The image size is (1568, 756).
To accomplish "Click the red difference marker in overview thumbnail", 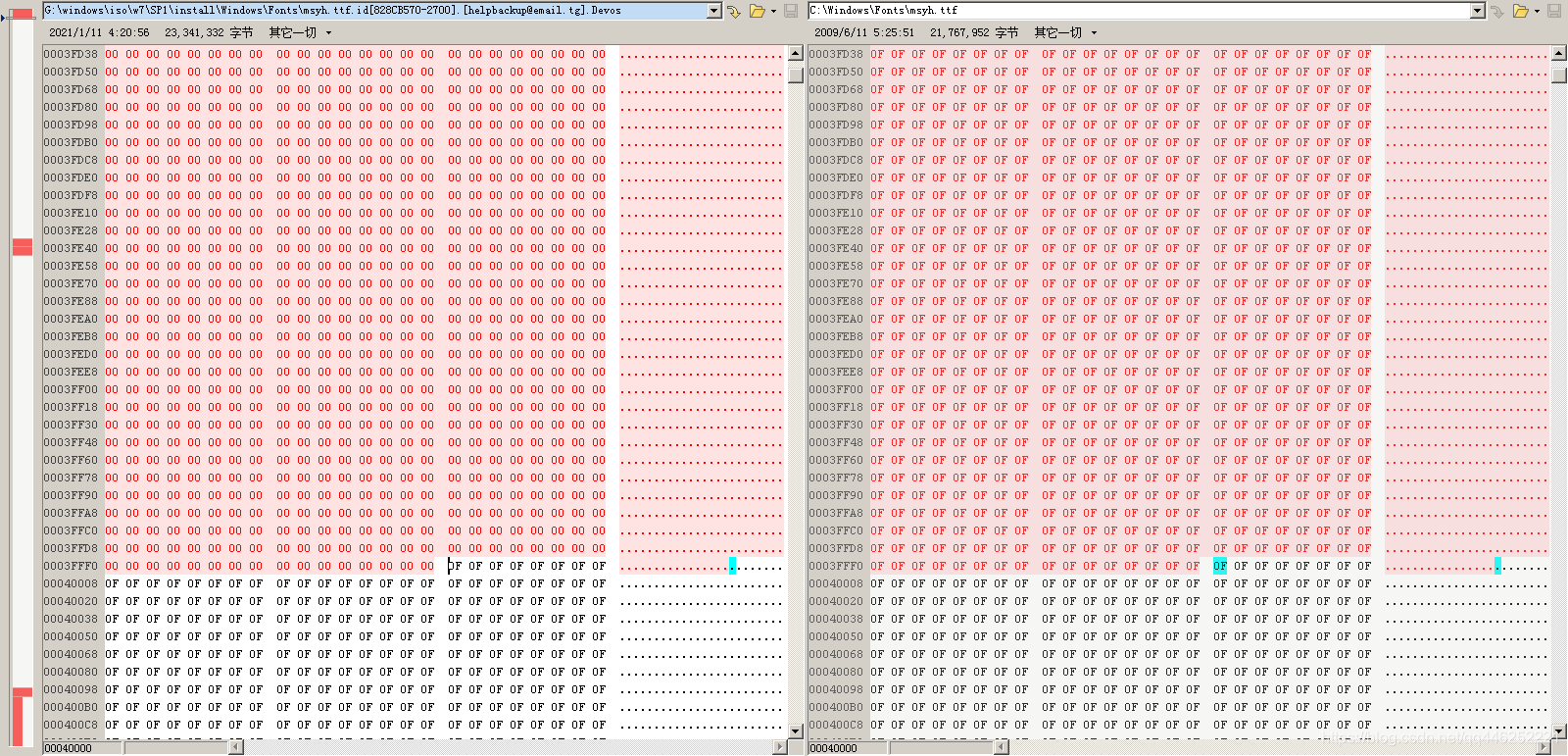I will click(23, 247).
